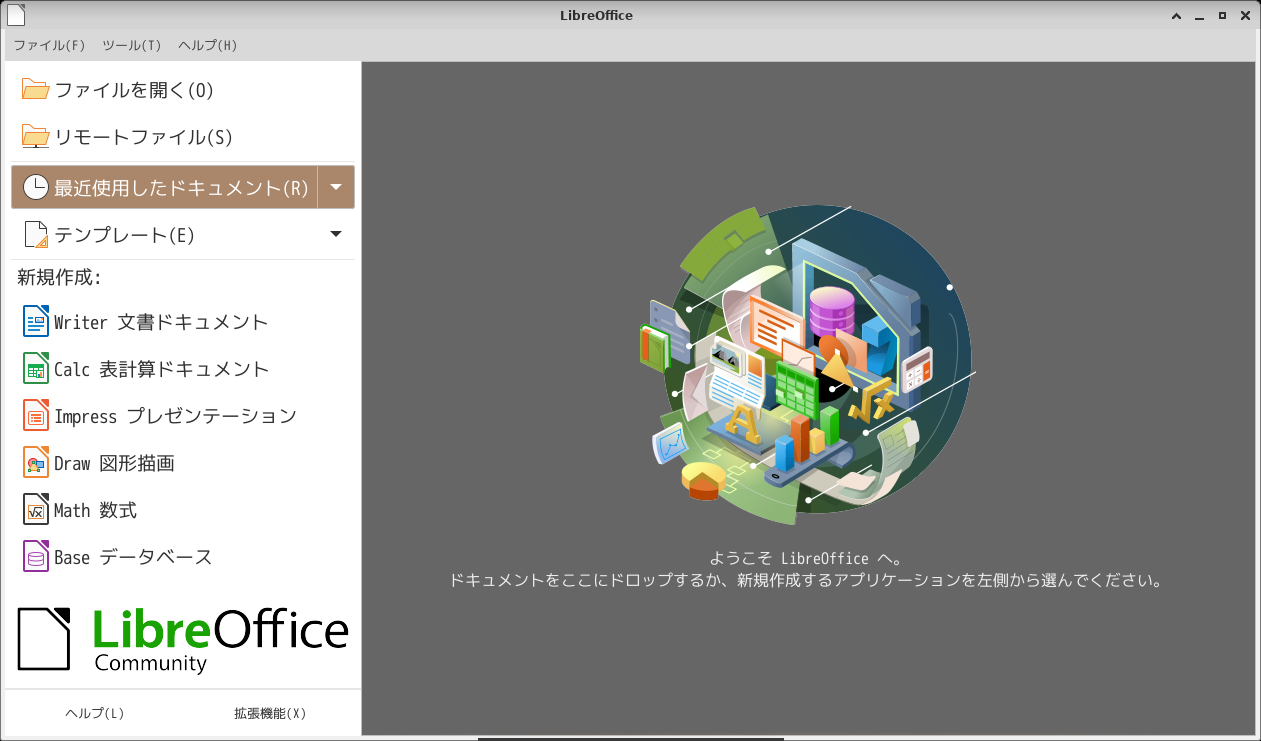The width and height of the screenshot is (1261, 741).
Task: Click the テンプレート document icon
Action: point(36,234)
